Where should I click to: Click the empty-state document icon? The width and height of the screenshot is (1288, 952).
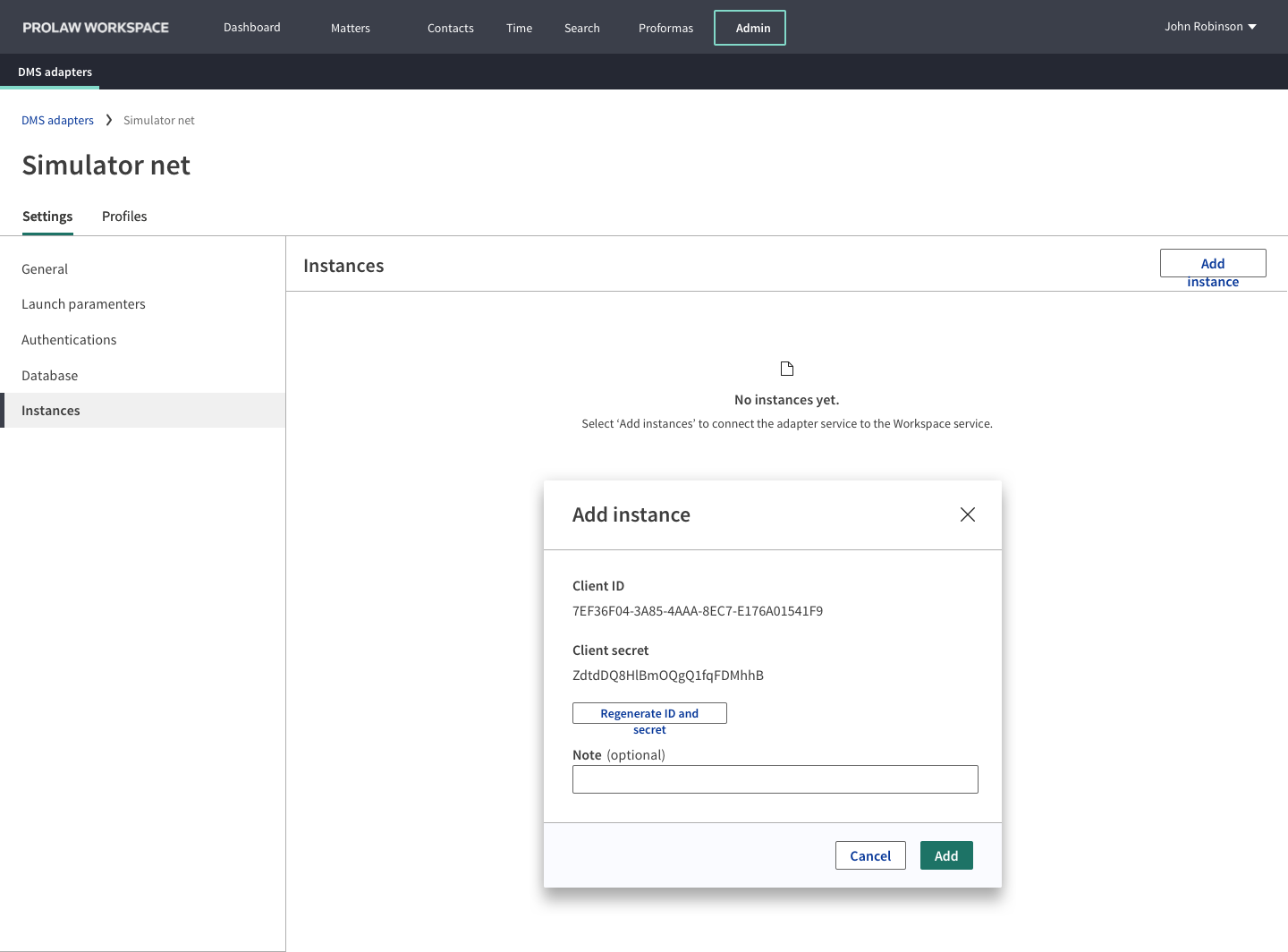(x=787, y=368)
